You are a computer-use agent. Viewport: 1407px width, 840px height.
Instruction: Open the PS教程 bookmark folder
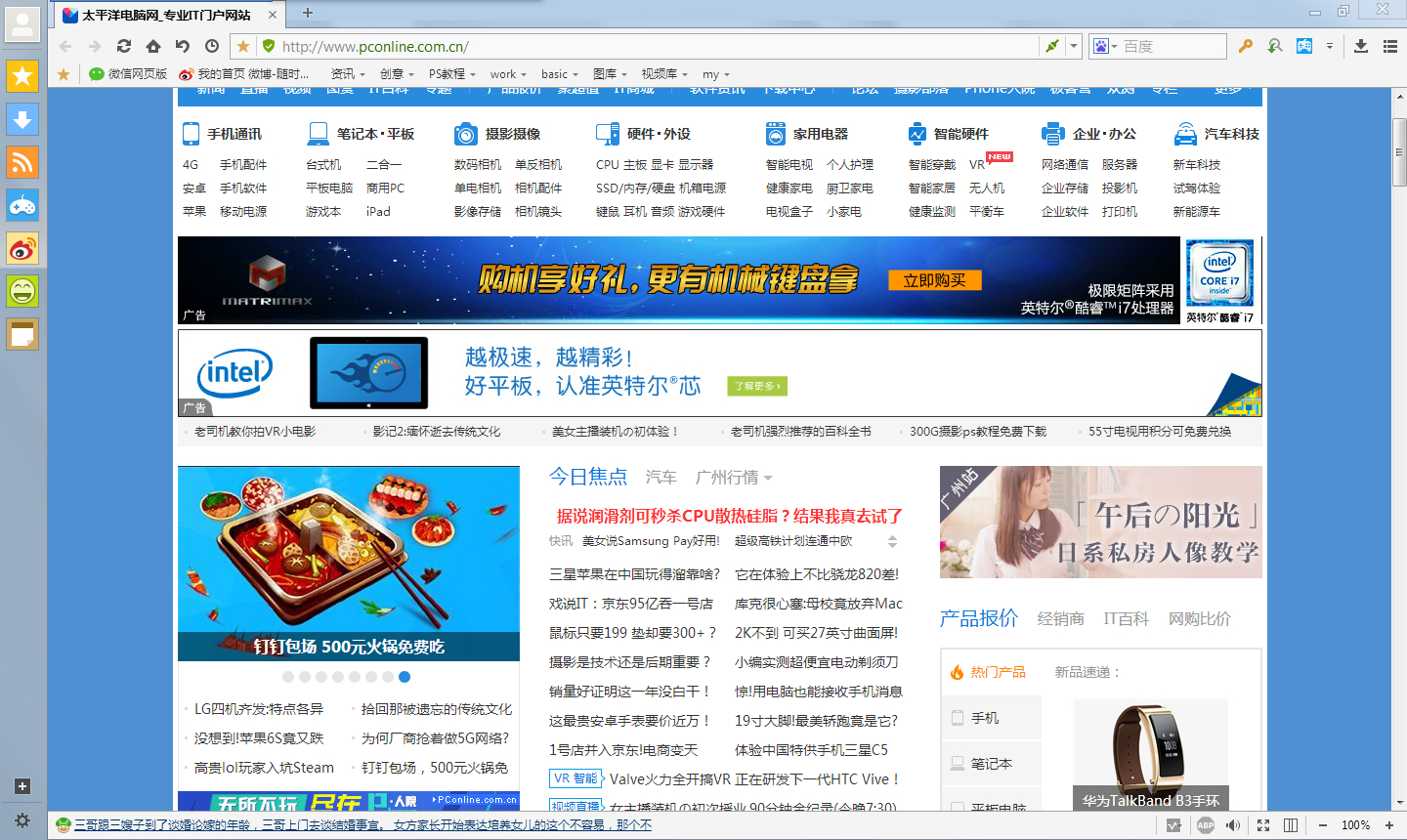[452, 74]
